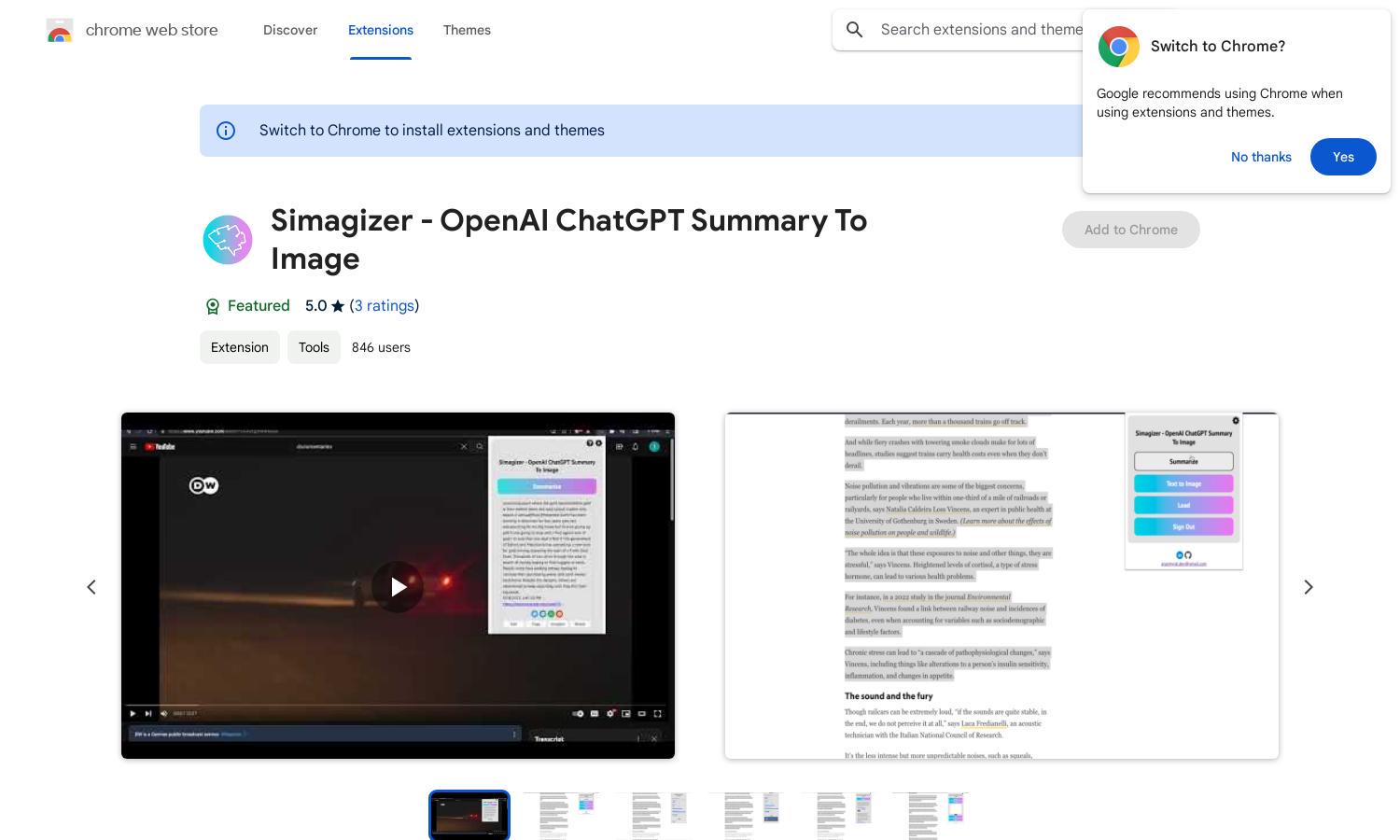
Task: Select the fourth screenshot thumbnail
Action: [747, 816]
